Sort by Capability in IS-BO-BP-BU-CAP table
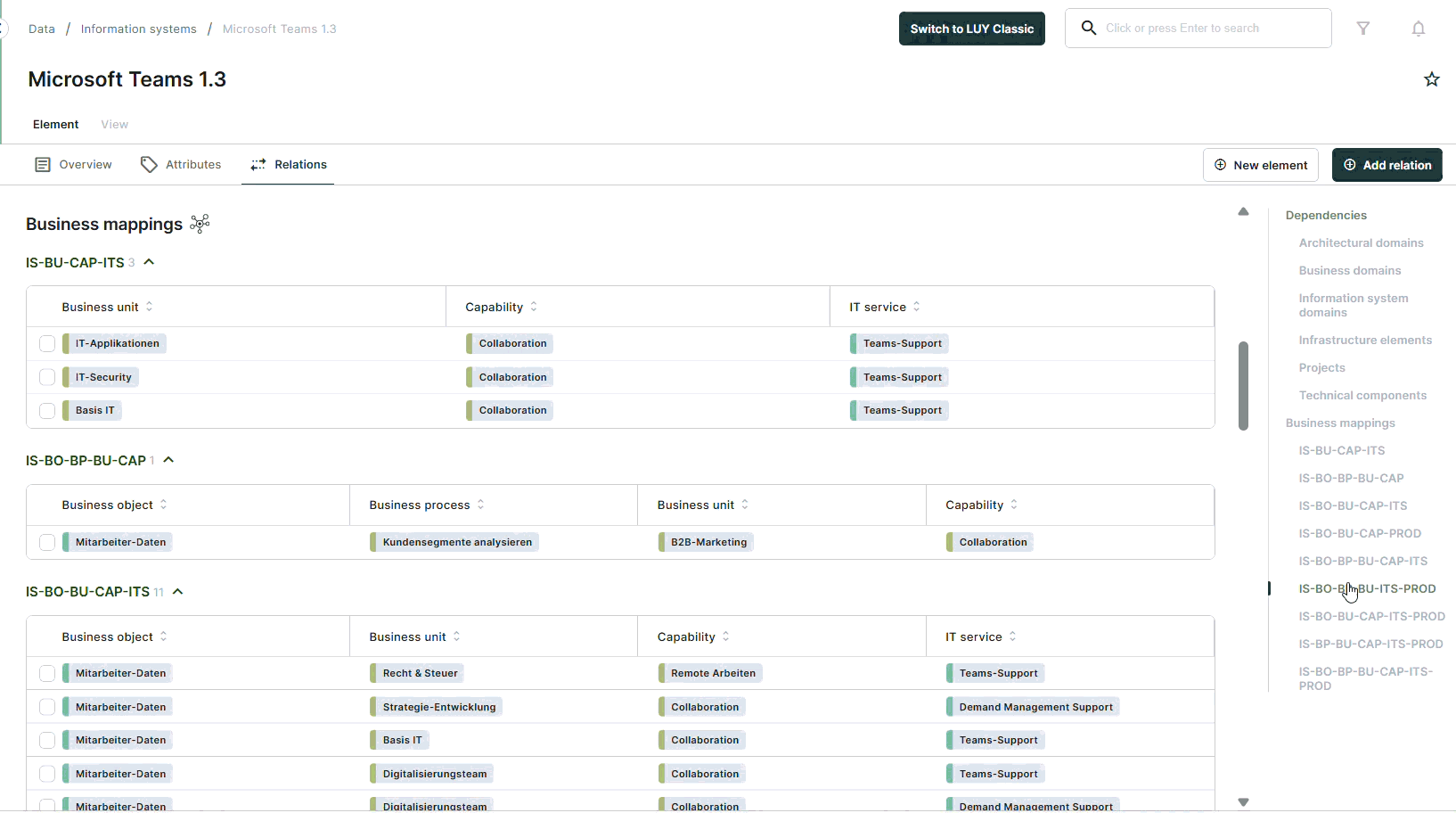Screen dimensions: 1456x813 pos(1014,505)
